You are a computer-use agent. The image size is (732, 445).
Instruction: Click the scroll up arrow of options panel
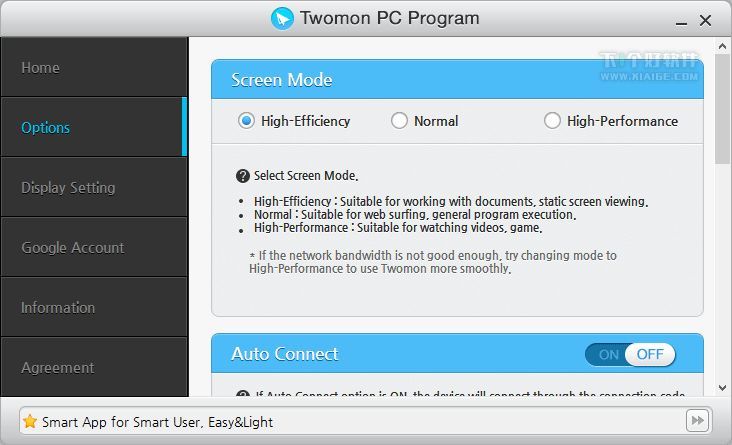coord(723,46)
